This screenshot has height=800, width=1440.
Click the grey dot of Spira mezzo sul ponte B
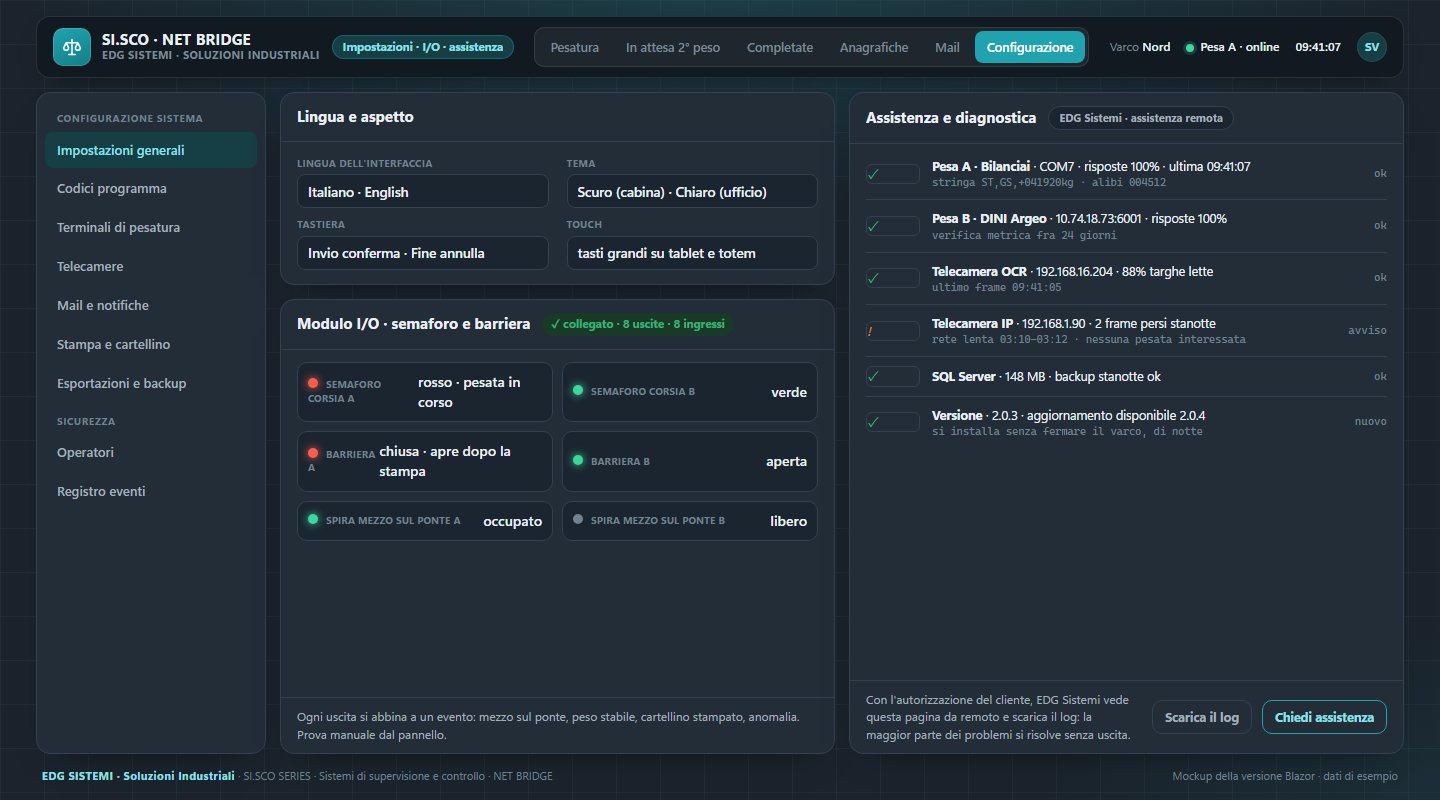577,519
